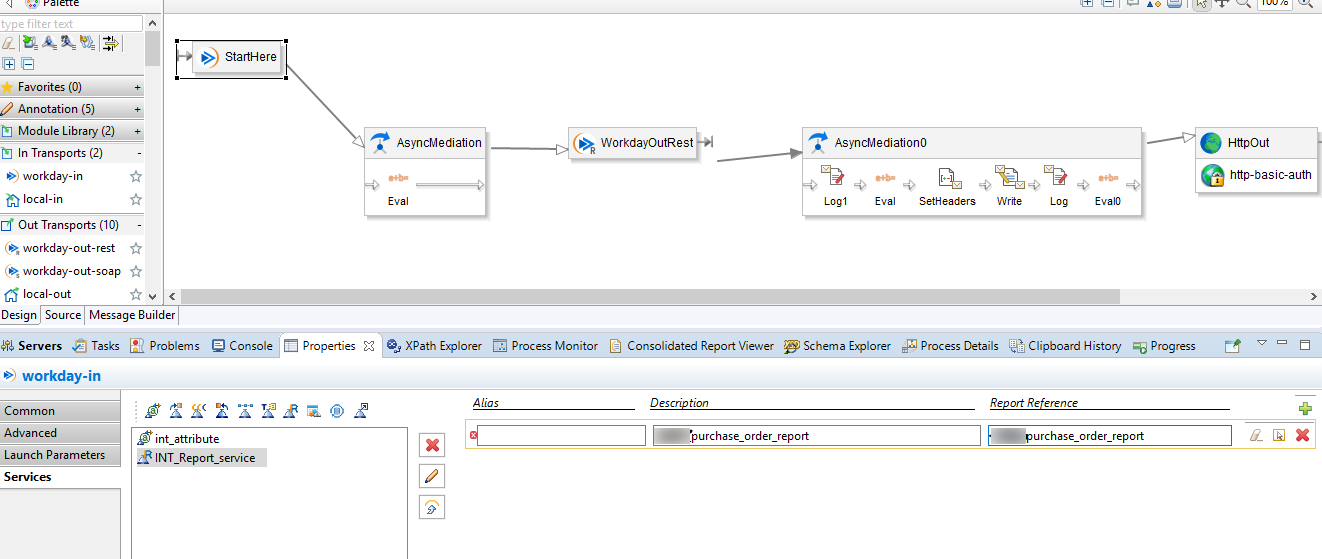
Task: Click the first add attribute service toolbar icon
Action: click(152, 410)
